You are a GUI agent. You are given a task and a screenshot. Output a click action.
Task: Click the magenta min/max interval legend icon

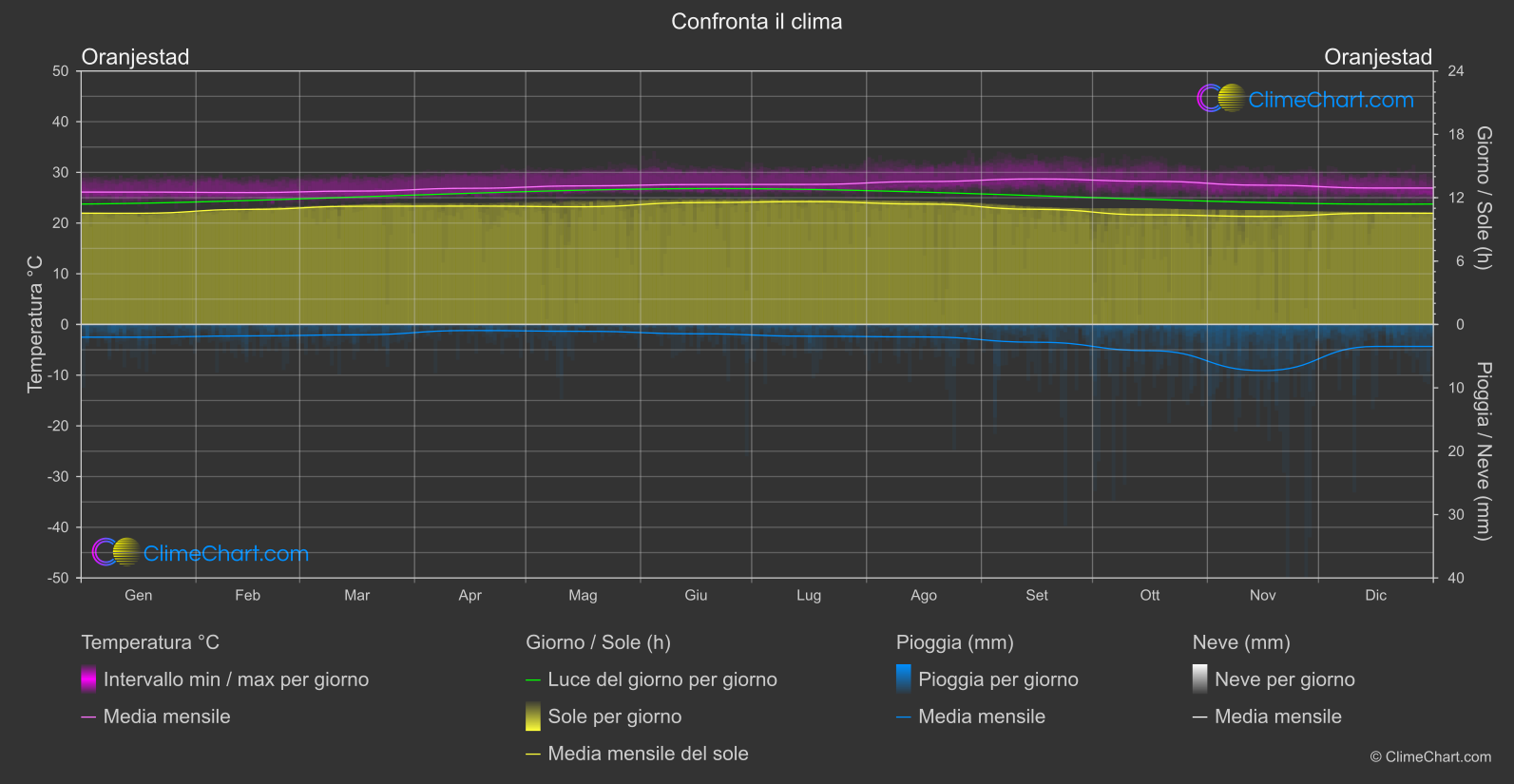(88, 679)
